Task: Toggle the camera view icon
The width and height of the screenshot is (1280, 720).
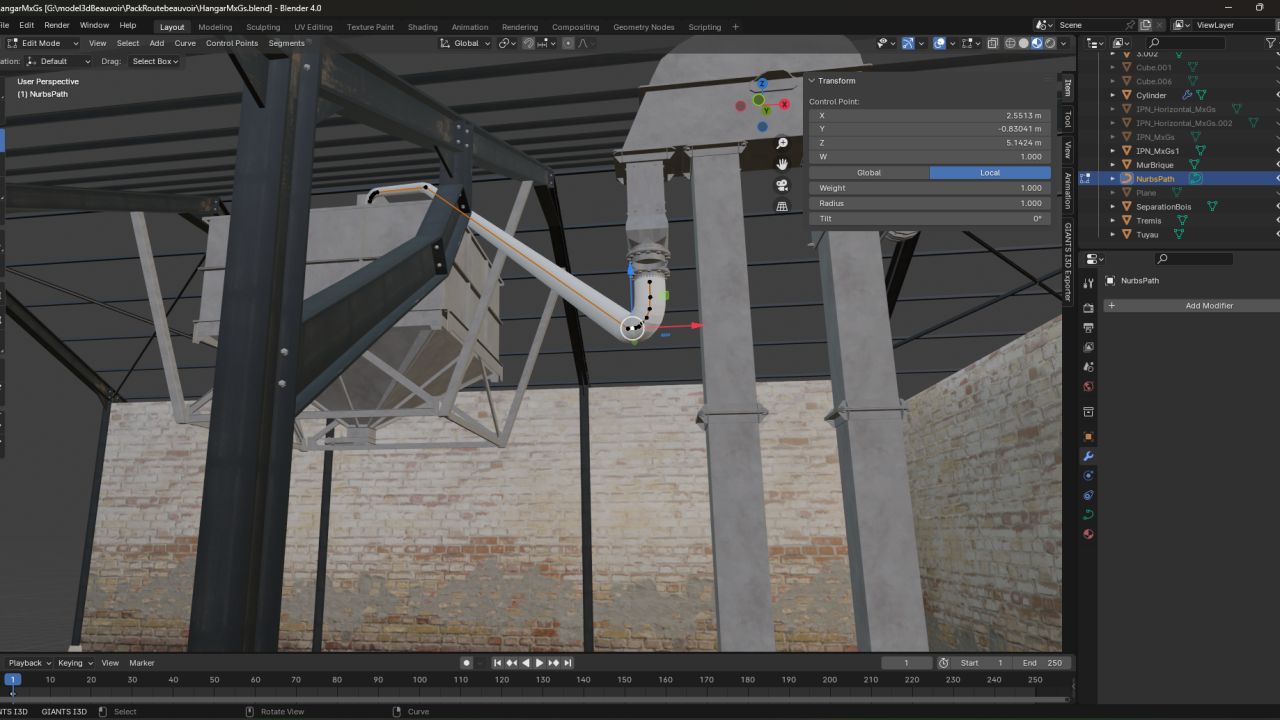Action: click(x=782, y=185)
